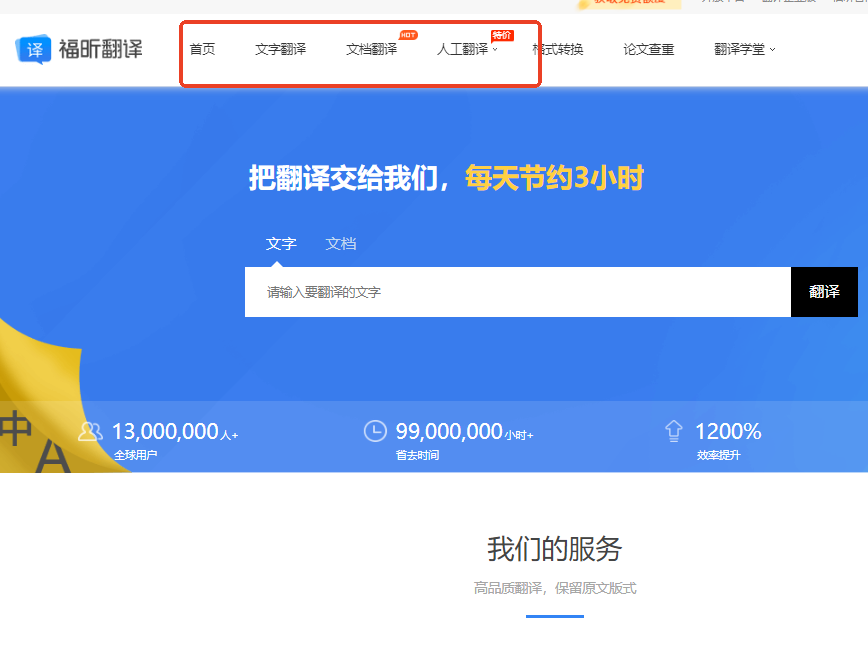Click the black 翻译 button

[x=824, y=292]
